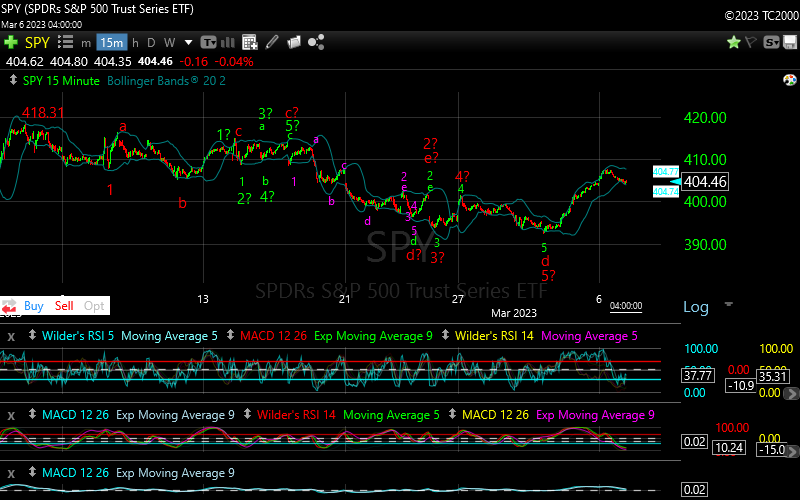Screen dimensions: 800x500
Task: Click the -0.04% percent change value
Action: 234,62
